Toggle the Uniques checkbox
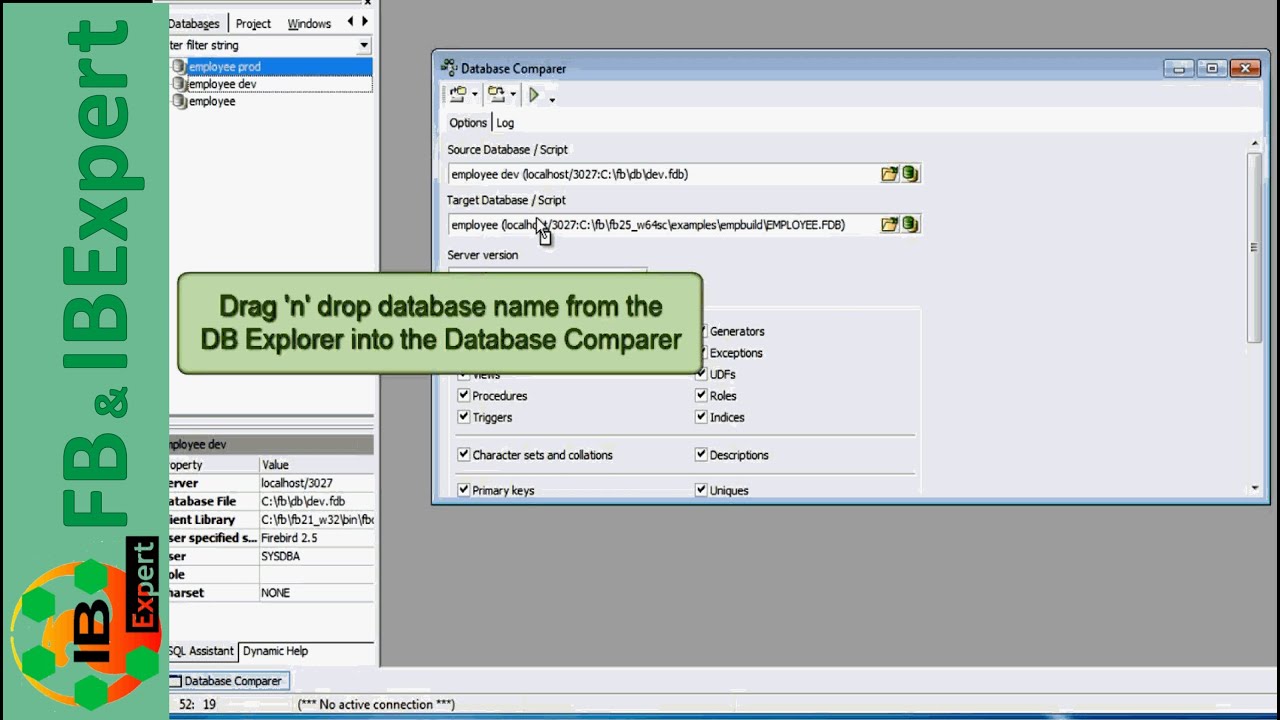This screenshot has height=720, width=1280. [x=702, y=491]
